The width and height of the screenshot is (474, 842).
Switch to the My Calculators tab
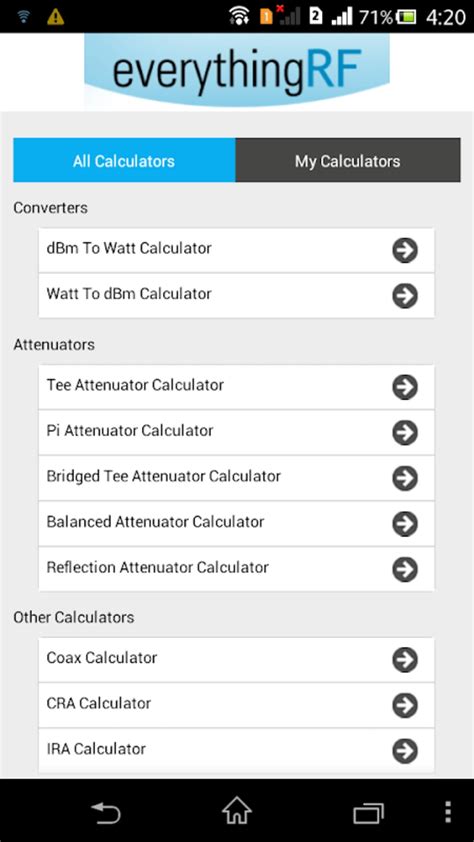[348, 160]
